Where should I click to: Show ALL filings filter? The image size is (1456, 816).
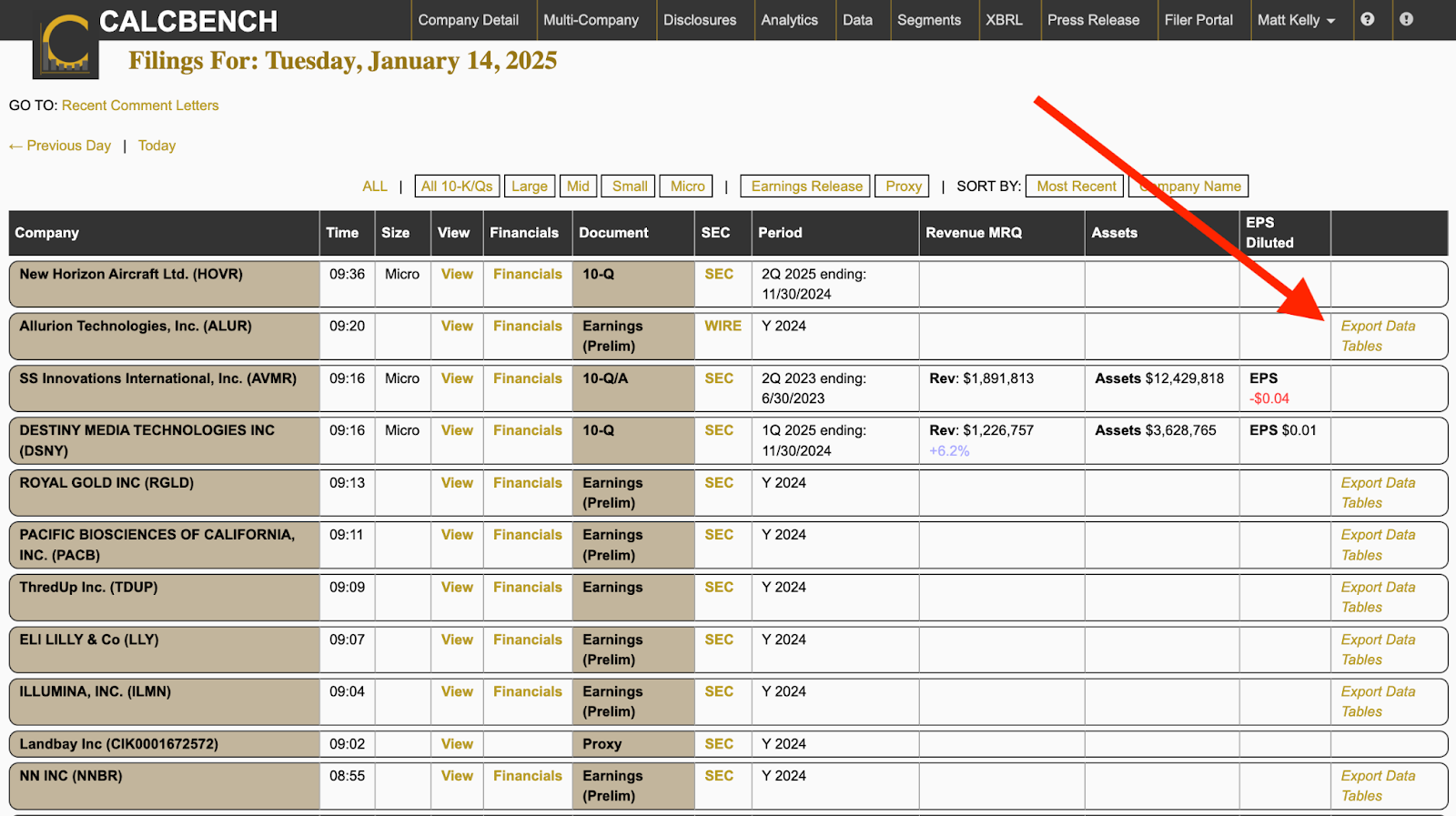(375, 186)
